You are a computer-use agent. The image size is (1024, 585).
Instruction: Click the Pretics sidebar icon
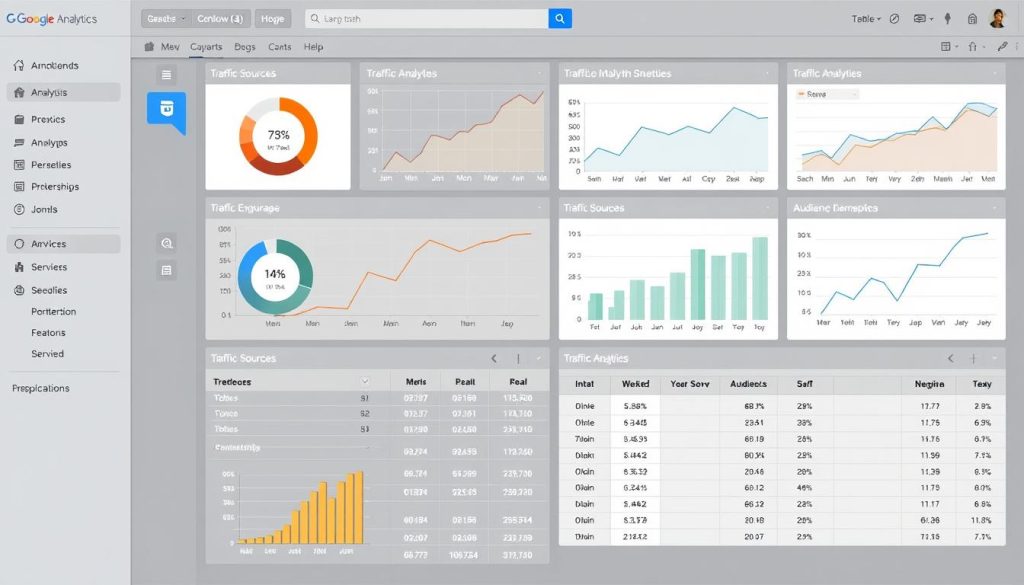[x=19, y=119]
